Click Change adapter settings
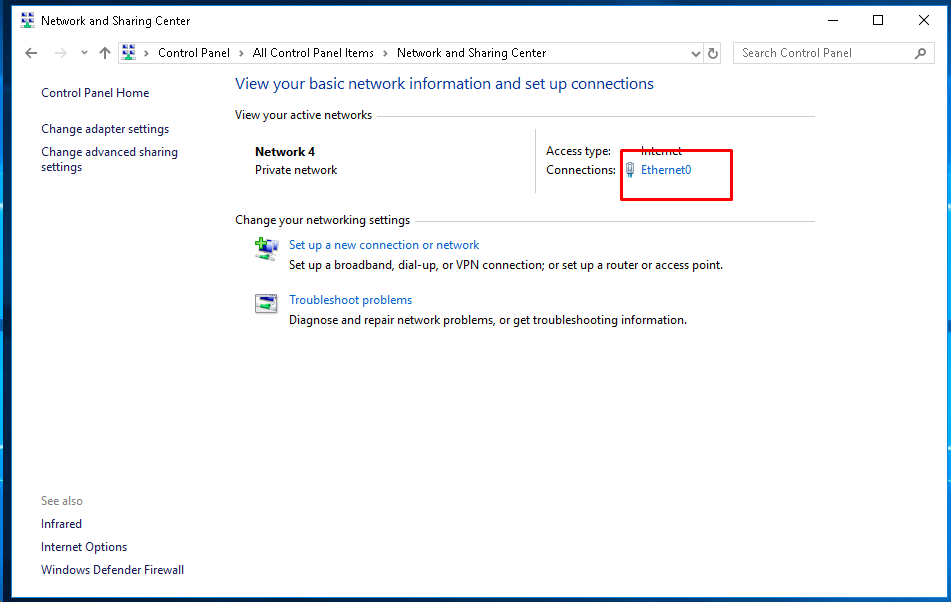Screen dimensions: 951x602 (104, 128)
